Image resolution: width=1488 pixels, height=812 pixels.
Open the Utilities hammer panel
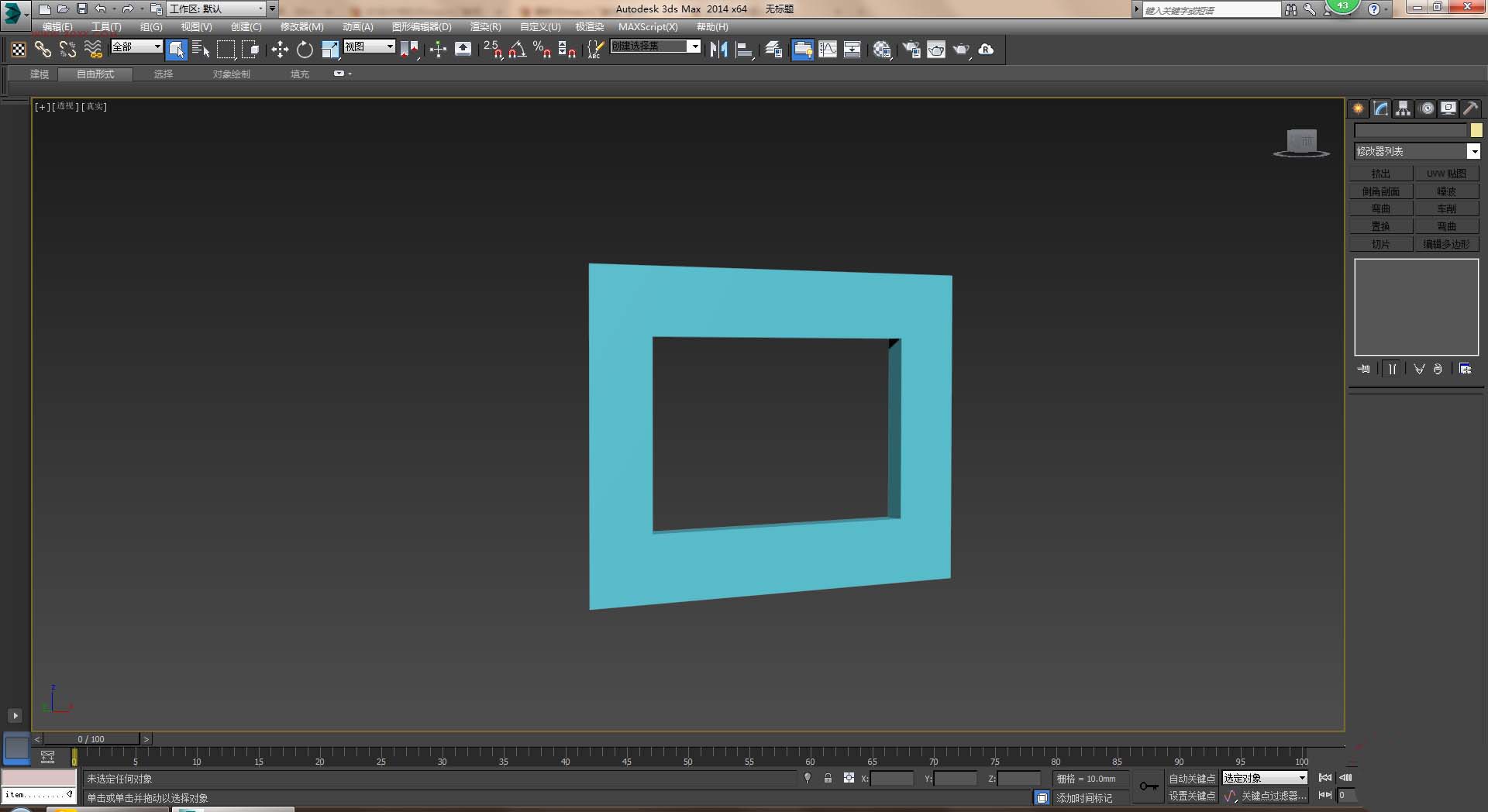tap(1470, 108)
